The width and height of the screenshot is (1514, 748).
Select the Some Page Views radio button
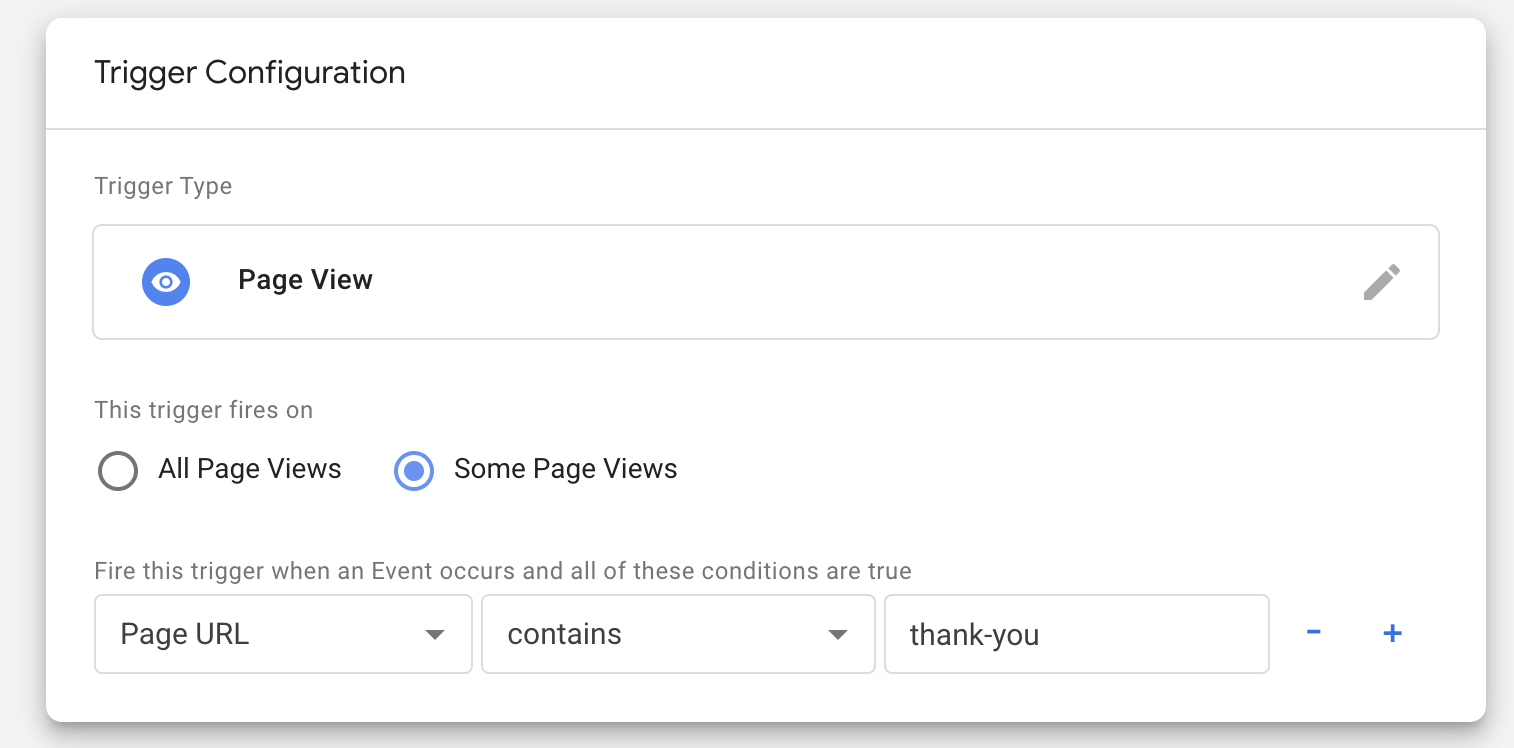[414, 471]
